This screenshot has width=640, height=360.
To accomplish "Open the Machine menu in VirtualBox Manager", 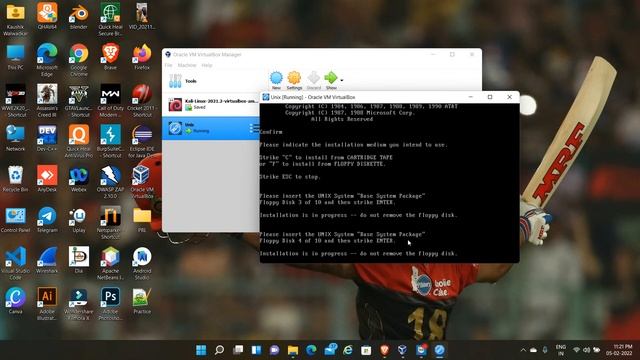I will (187, 65).
